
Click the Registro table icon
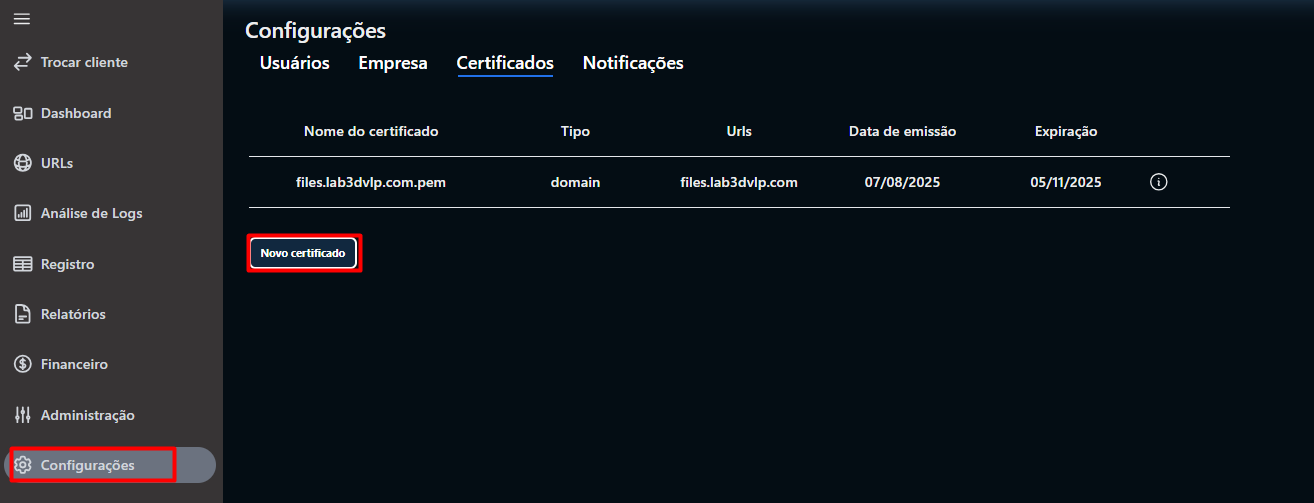coord(22,264)
